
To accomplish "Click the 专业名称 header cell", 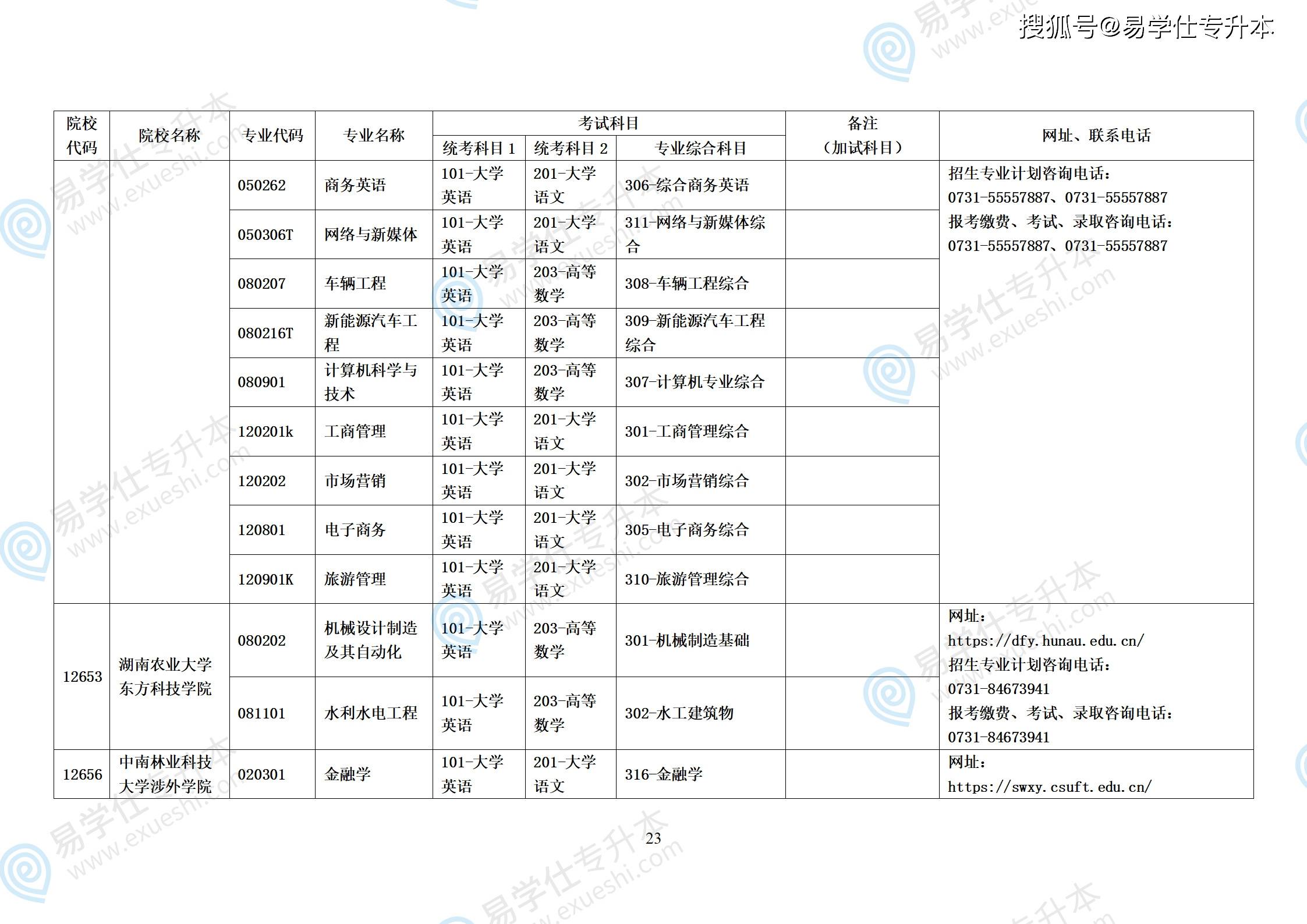I will click(374, 136).
